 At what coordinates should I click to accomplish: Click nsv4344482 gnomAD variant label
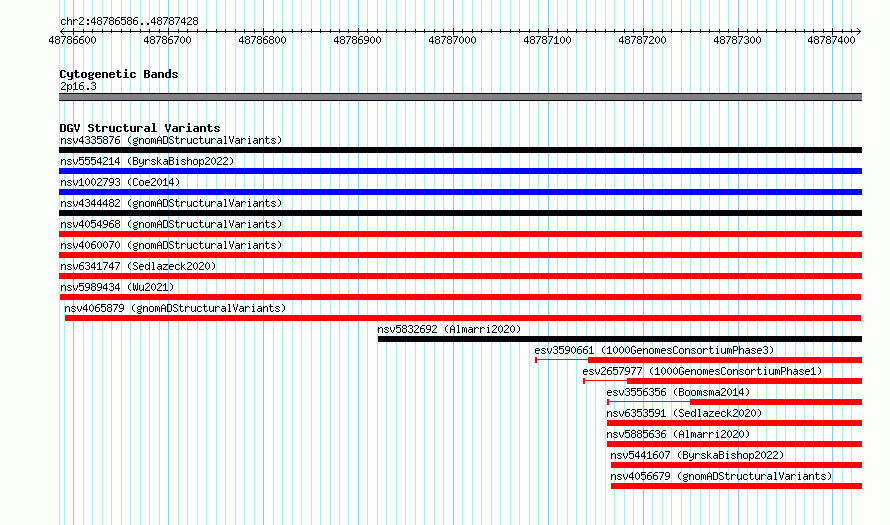coord(171,203)
